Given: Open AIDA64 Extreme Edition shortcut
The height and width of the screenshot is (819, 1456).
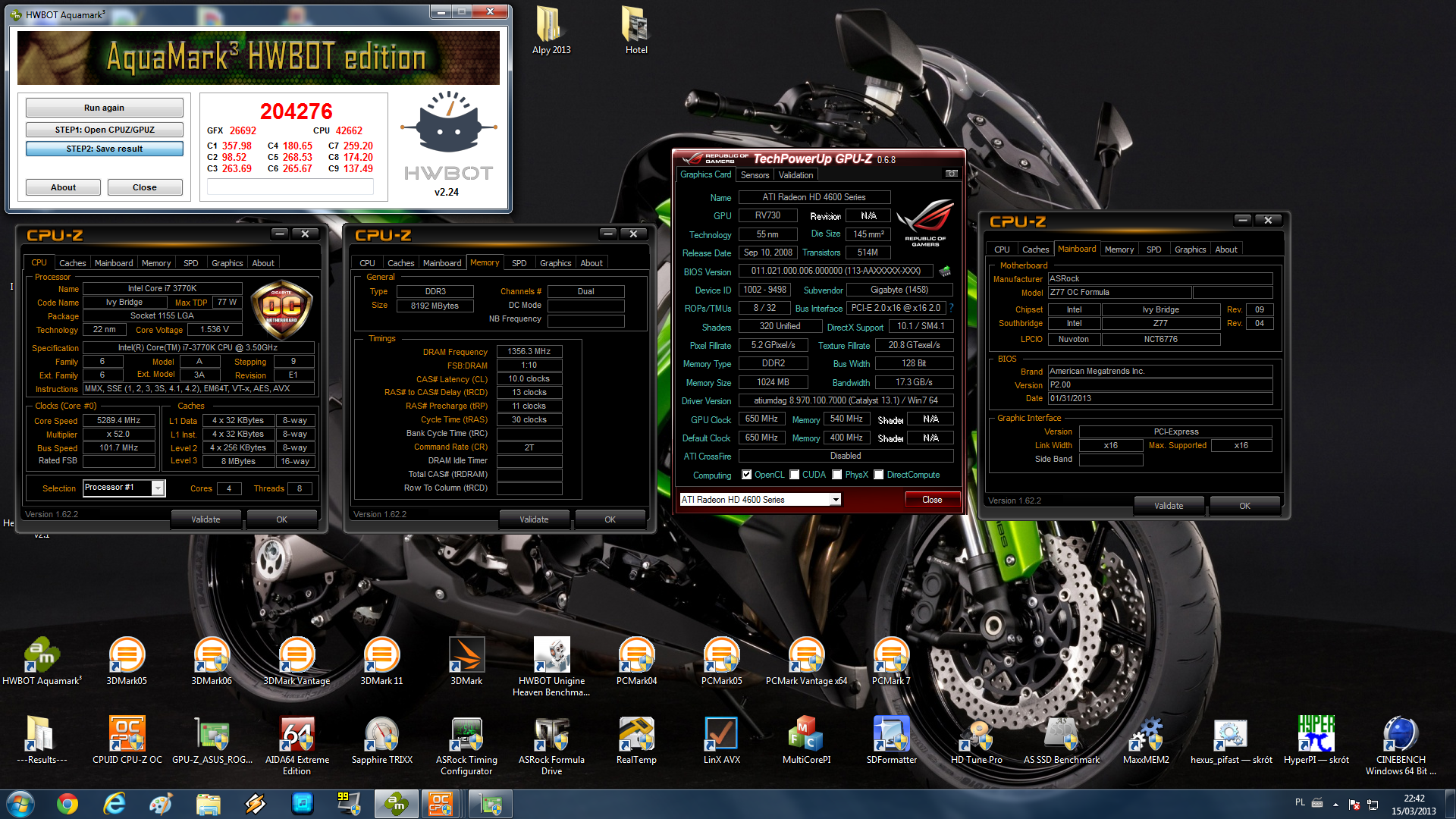Looking at the screenshot, I should [x=297, y=745].
